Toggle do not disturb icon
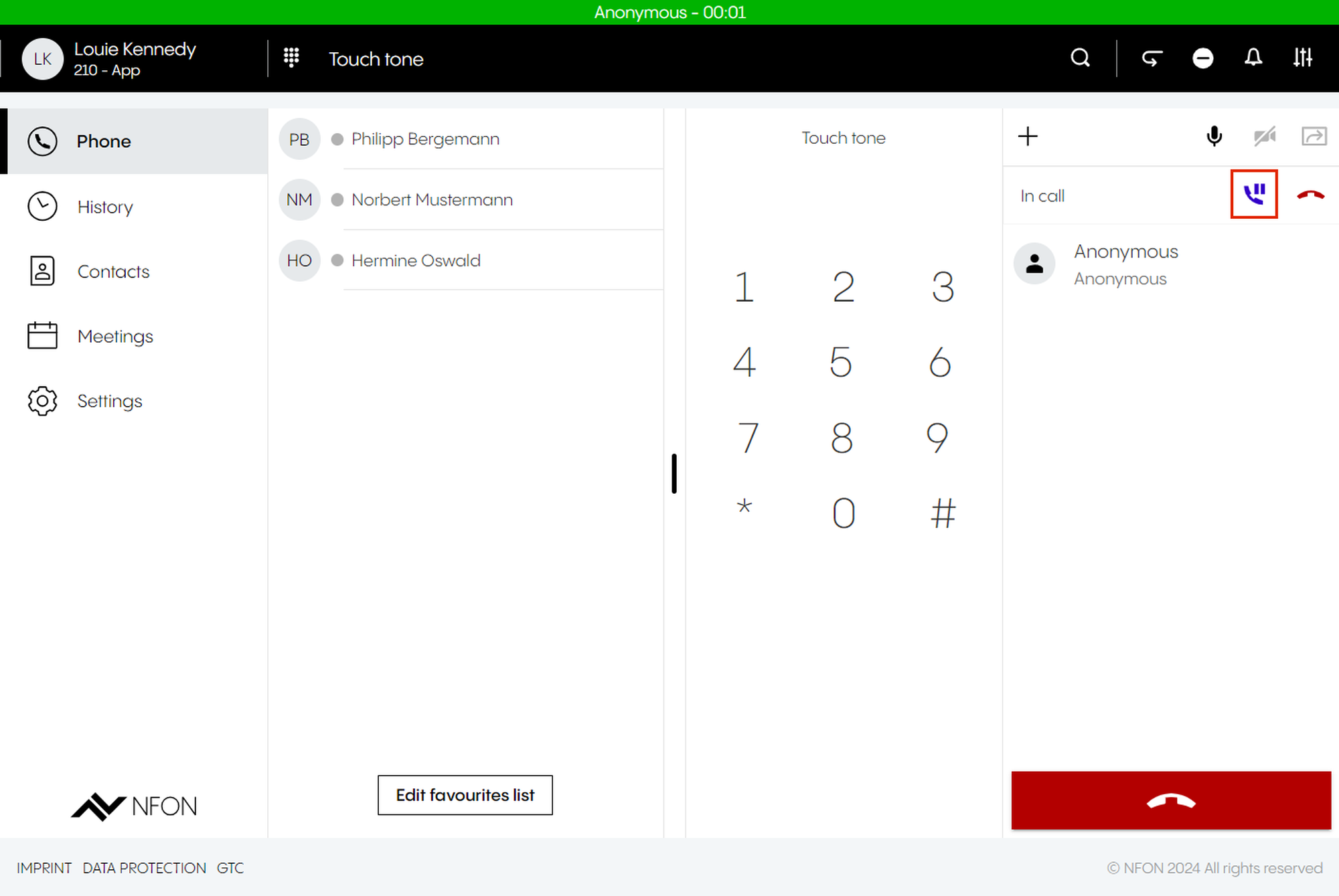The width and height of the screenshot is (1339, 896). (1202, 58)
